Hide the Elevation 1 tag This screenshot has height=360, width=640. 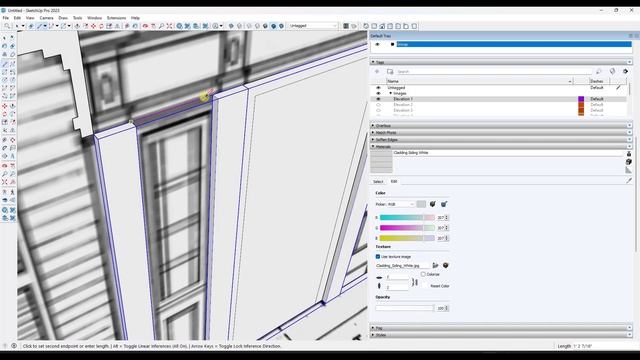click(x=378, y=99)
